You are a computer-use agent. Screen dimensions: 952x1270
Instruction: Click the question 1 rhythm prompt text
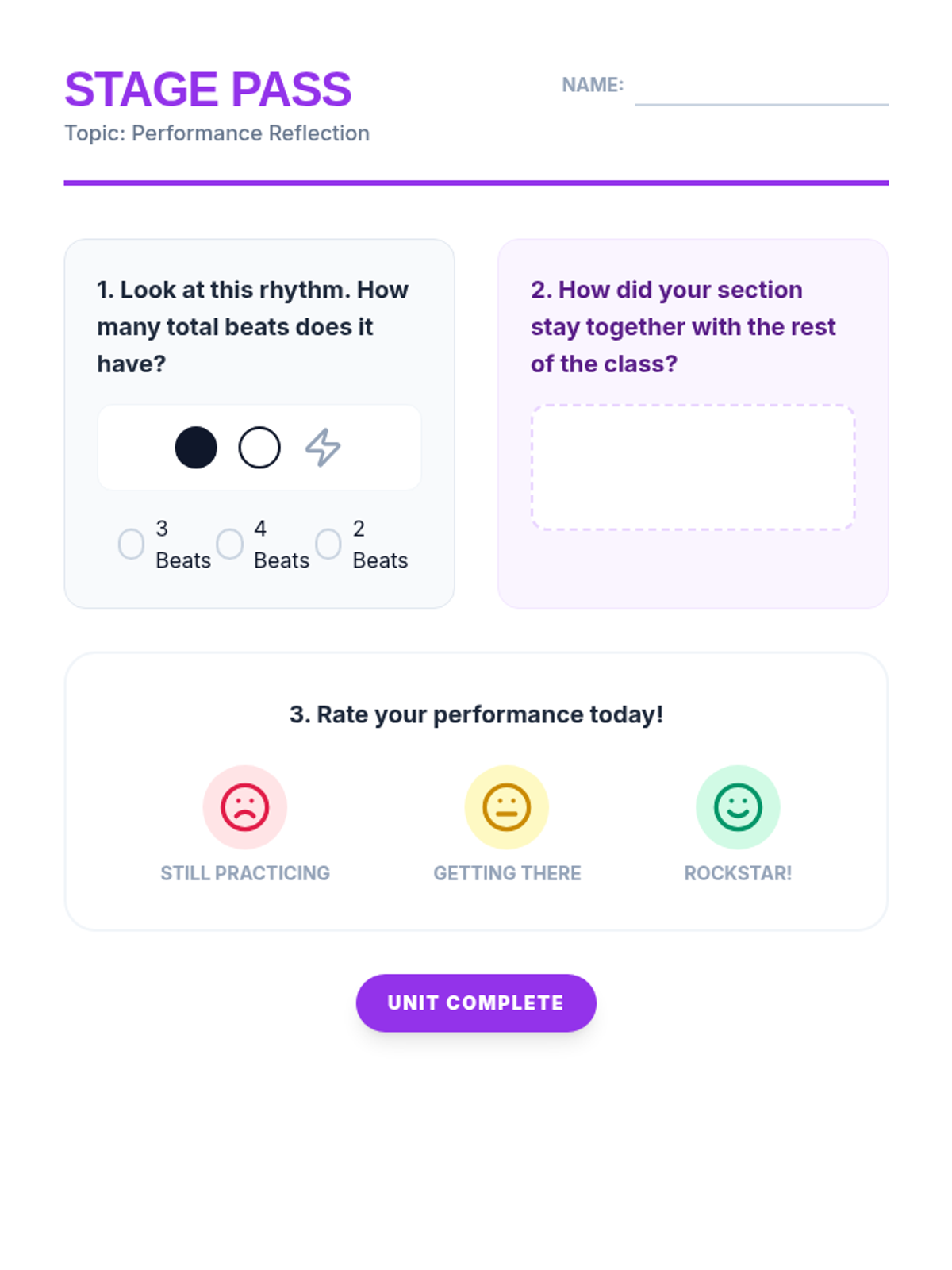pos(252,327)
